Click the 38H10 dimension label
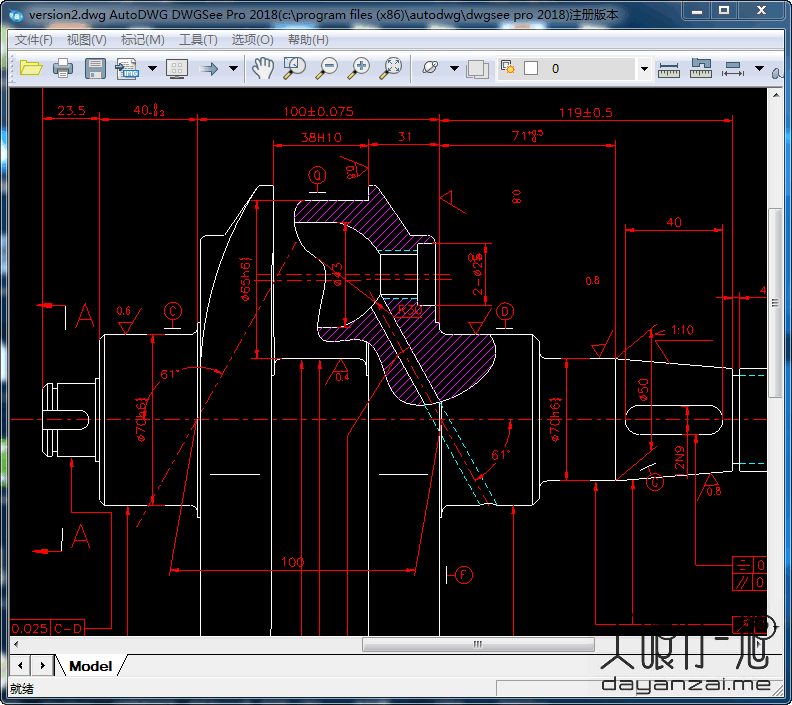Viewport: 792px width, 705px height. tap(321, 137)
